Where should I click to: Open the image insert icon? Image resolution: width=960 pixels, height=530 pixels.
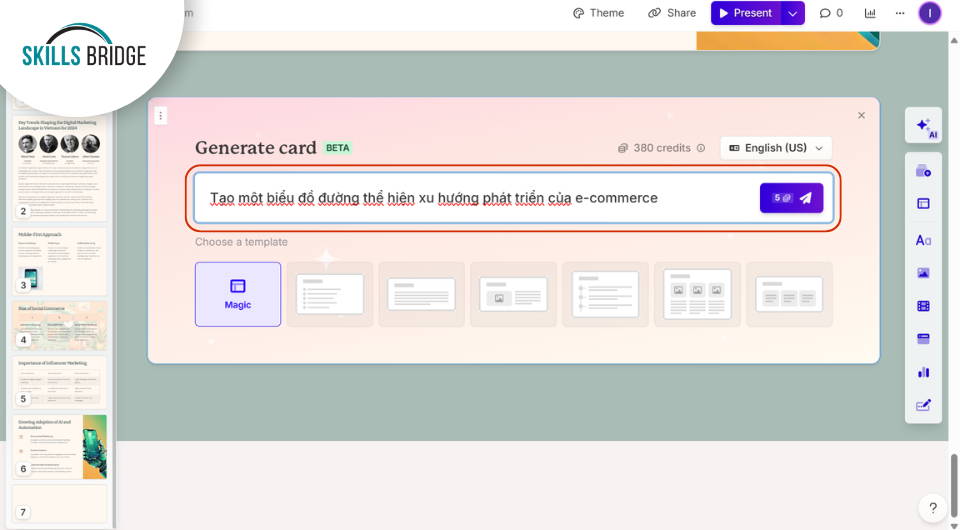[923, 273]
